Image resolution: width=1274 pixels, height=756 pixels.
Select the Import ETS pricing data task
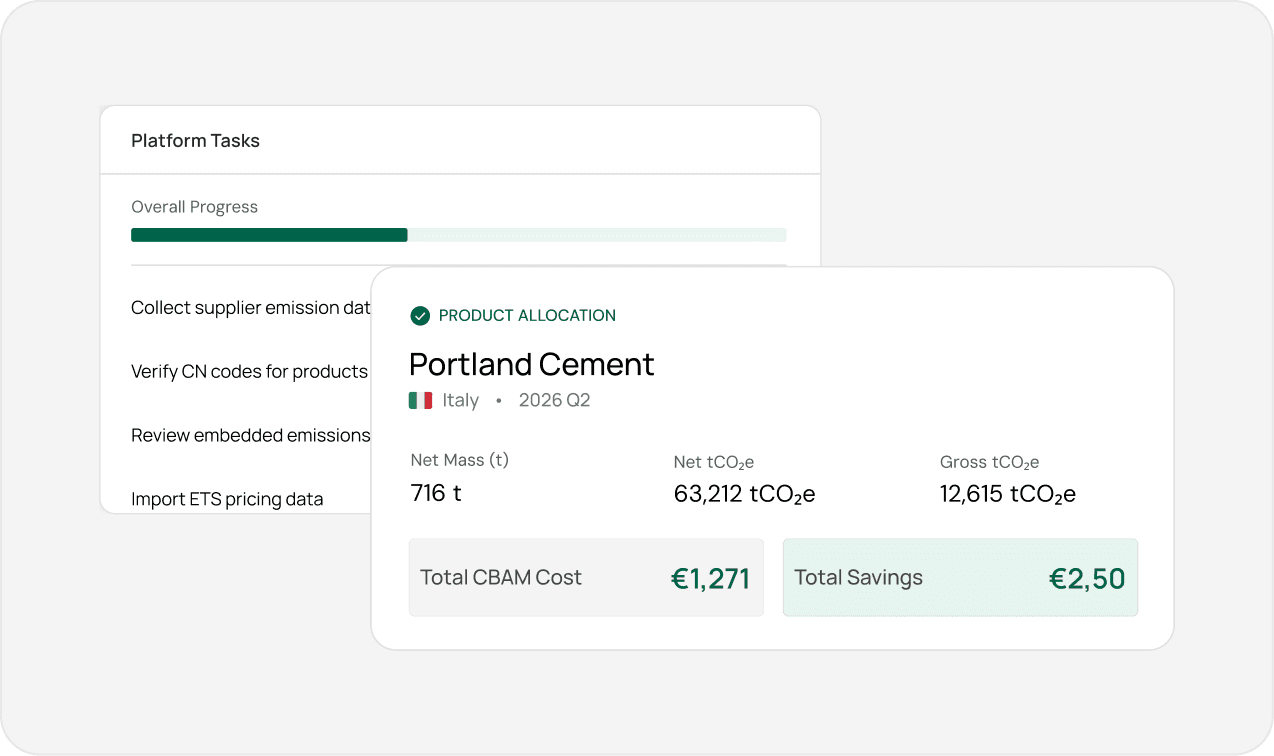[x=227, y=499]
